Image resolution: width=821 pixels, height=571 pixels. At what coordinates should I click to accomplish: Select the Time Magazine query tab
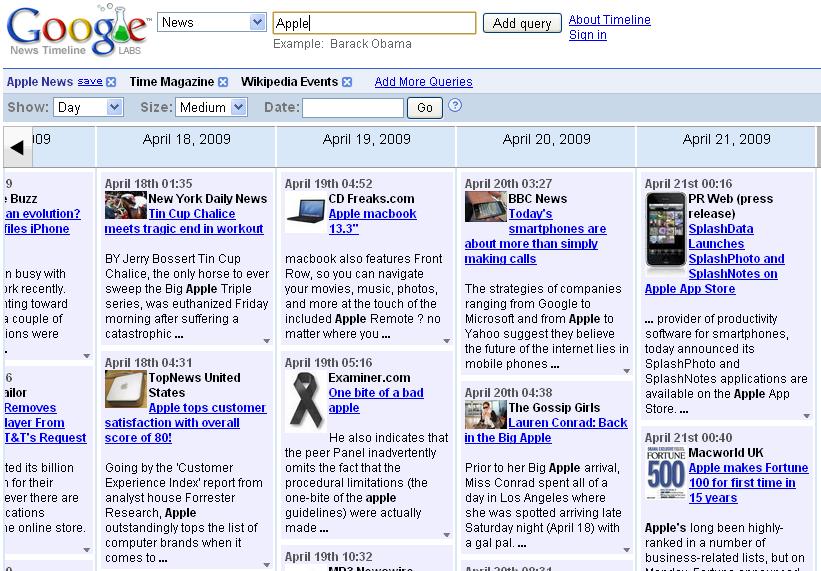coord(172,82)
